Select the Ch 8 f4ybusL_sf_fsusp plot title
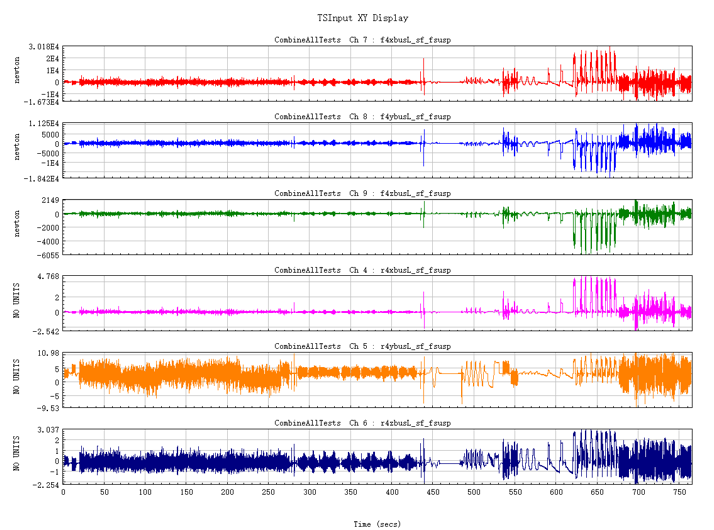This screenshot has height=530, width=714. pos(362,117)
